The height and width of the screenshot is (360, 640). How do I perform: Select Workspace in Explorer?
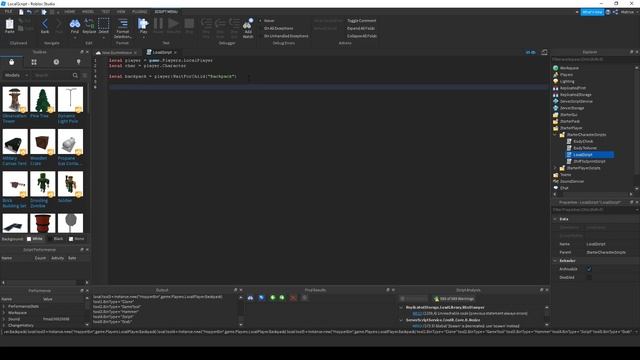coord(569,68)
